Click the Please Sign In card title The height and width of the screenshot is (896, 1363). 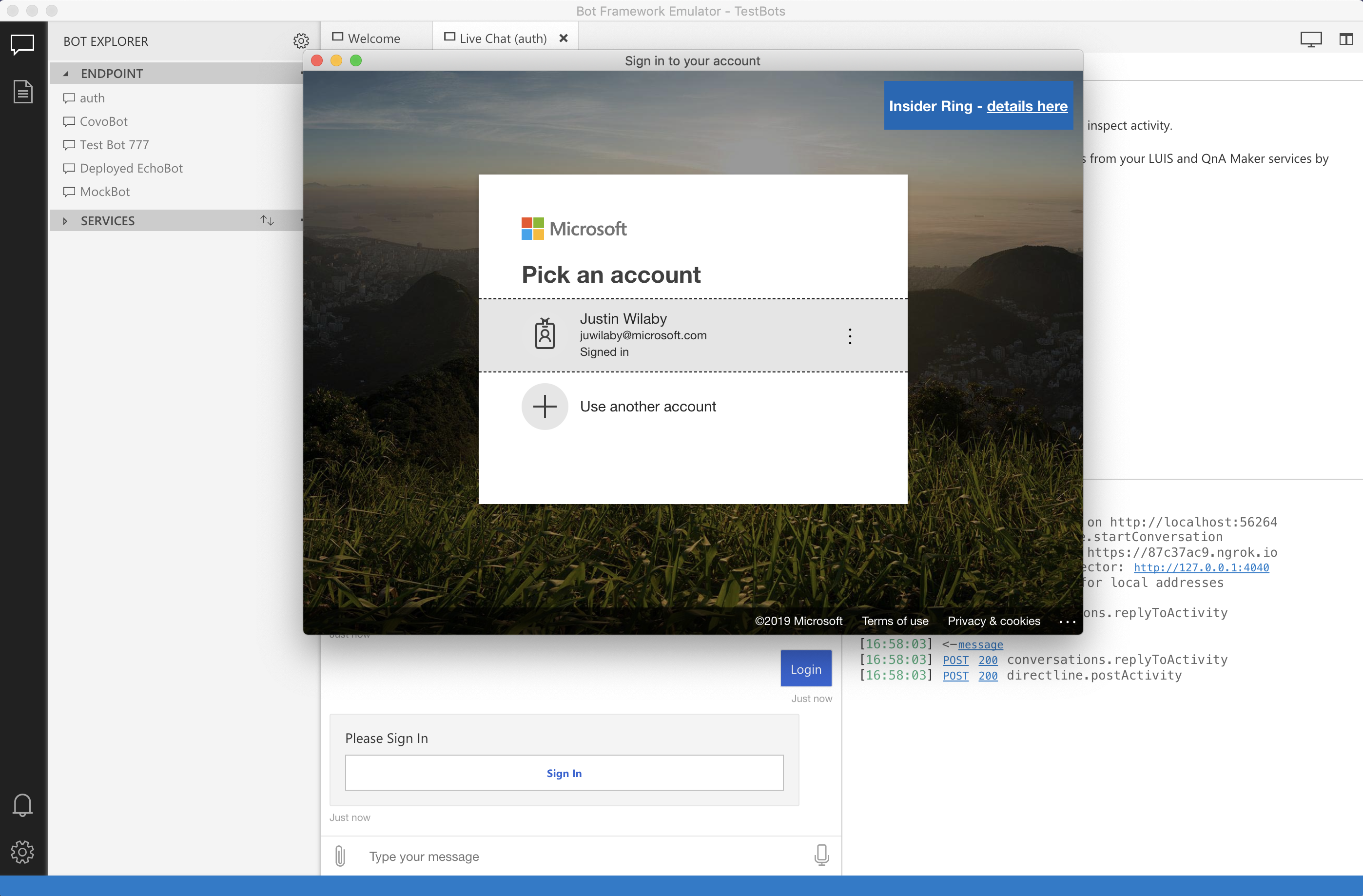point(387,738)
